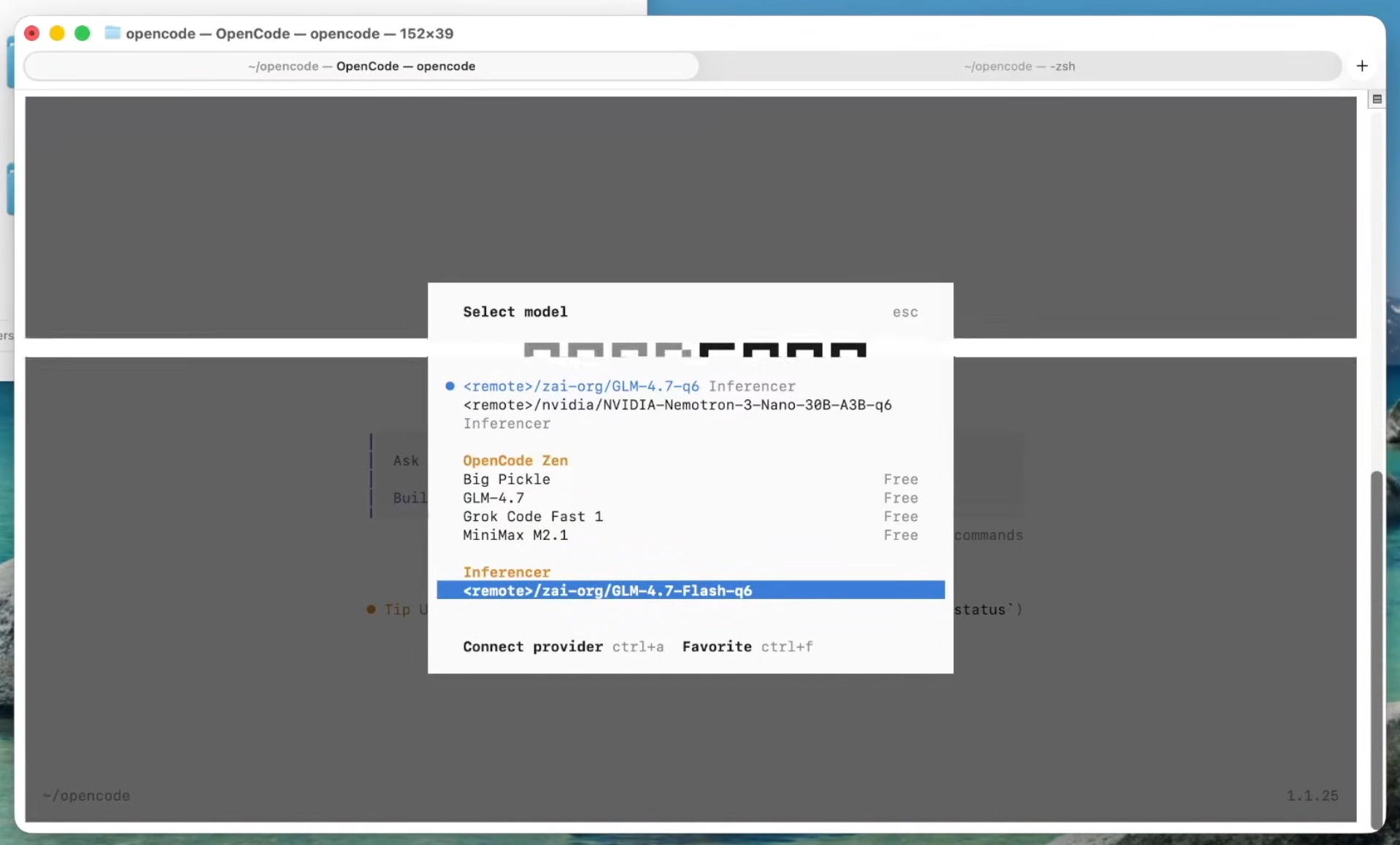Click the Select model dialog title

tap(515, 312)
